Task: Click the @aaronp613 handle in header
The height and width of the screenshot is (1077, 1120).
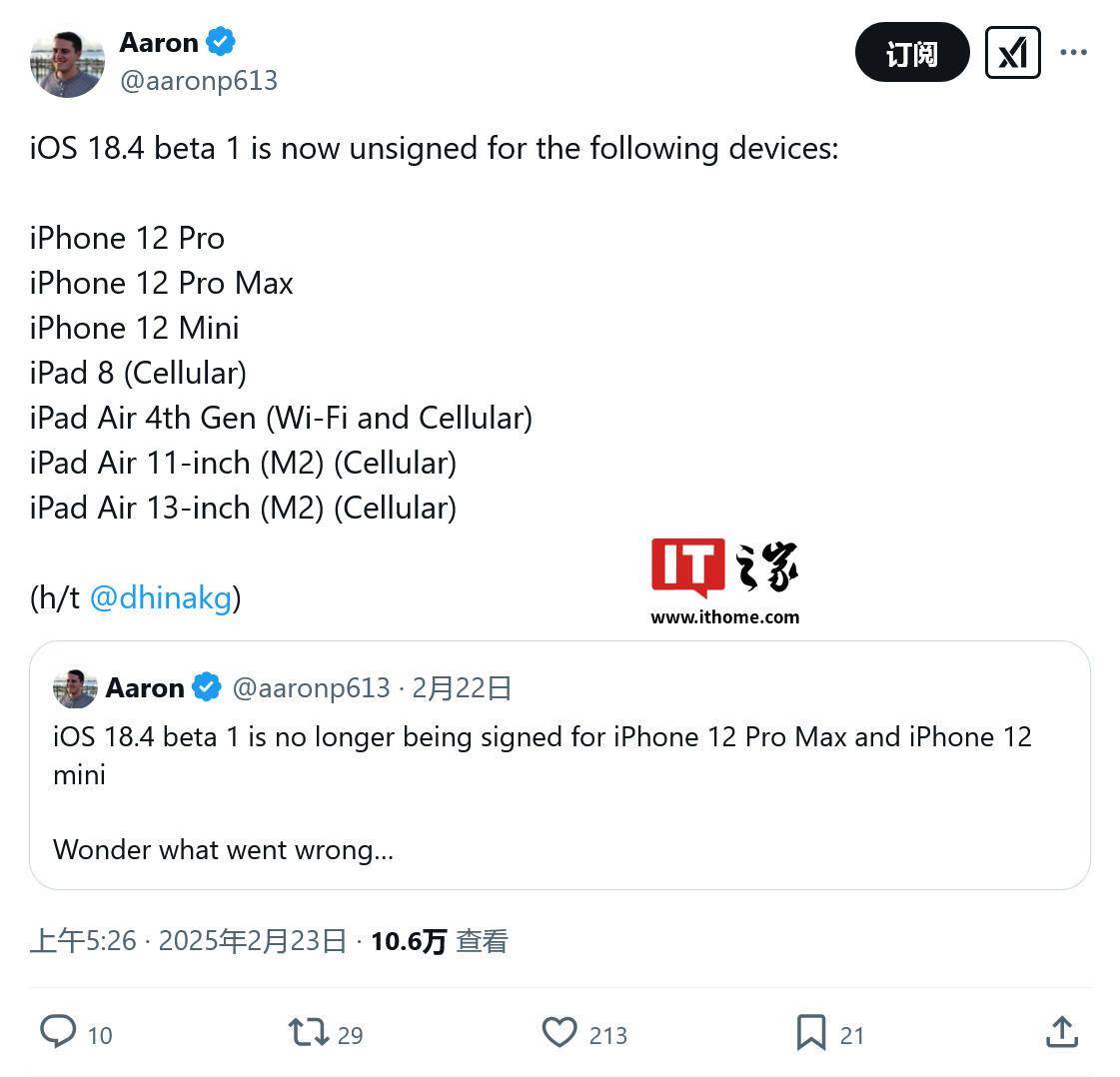Action: (199, 81)
